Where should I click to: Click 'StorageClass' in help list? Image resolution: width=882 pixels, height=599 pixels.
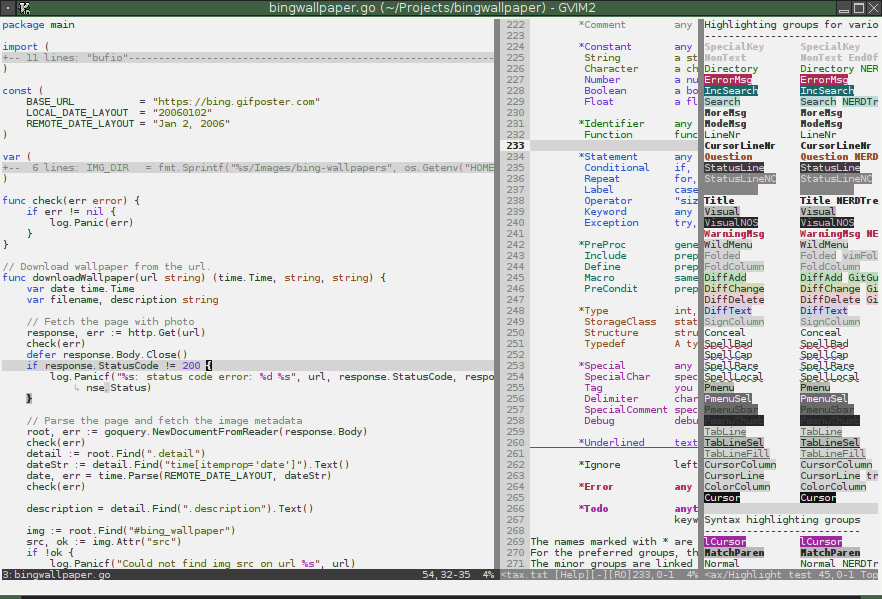620,322
